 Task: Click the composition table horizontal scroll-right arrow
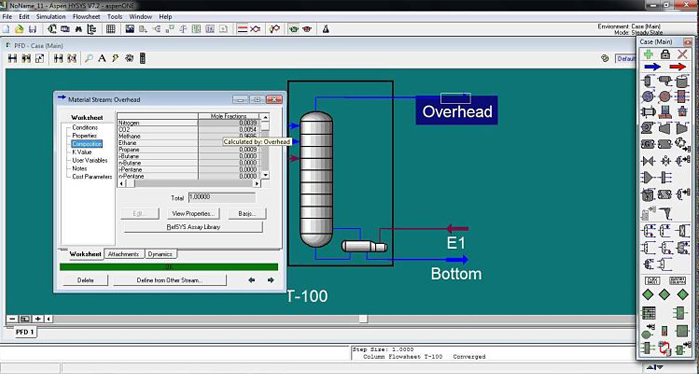coord(256,183)
